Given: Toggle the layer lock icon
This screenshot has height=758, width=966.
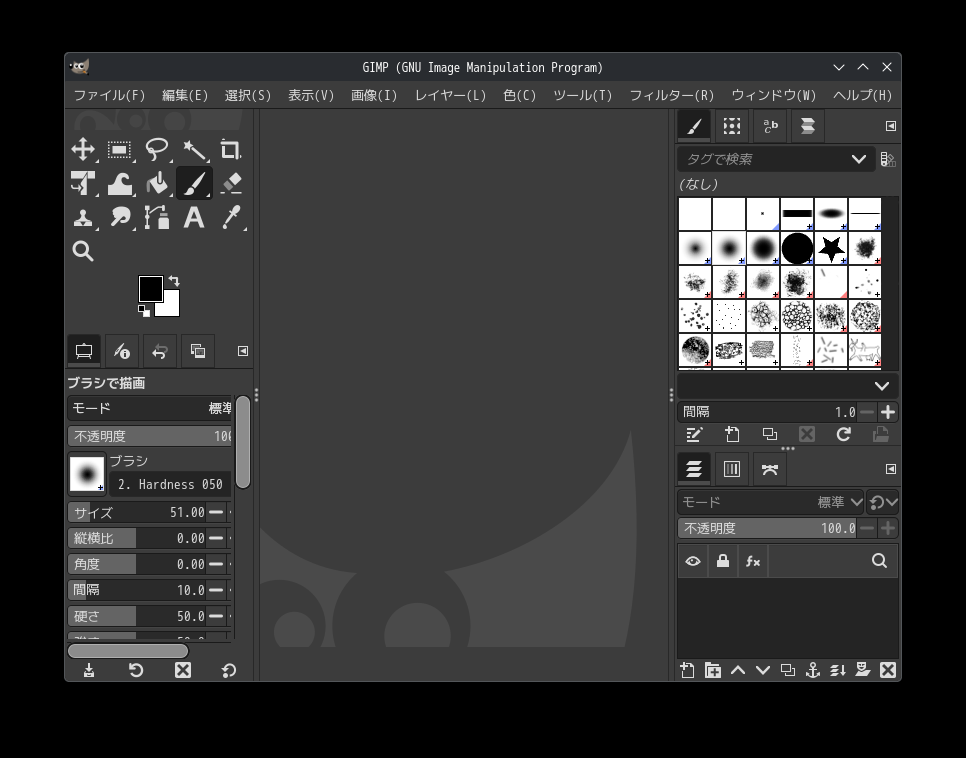Looking at the screenshot, I should (x=723, y=562).
